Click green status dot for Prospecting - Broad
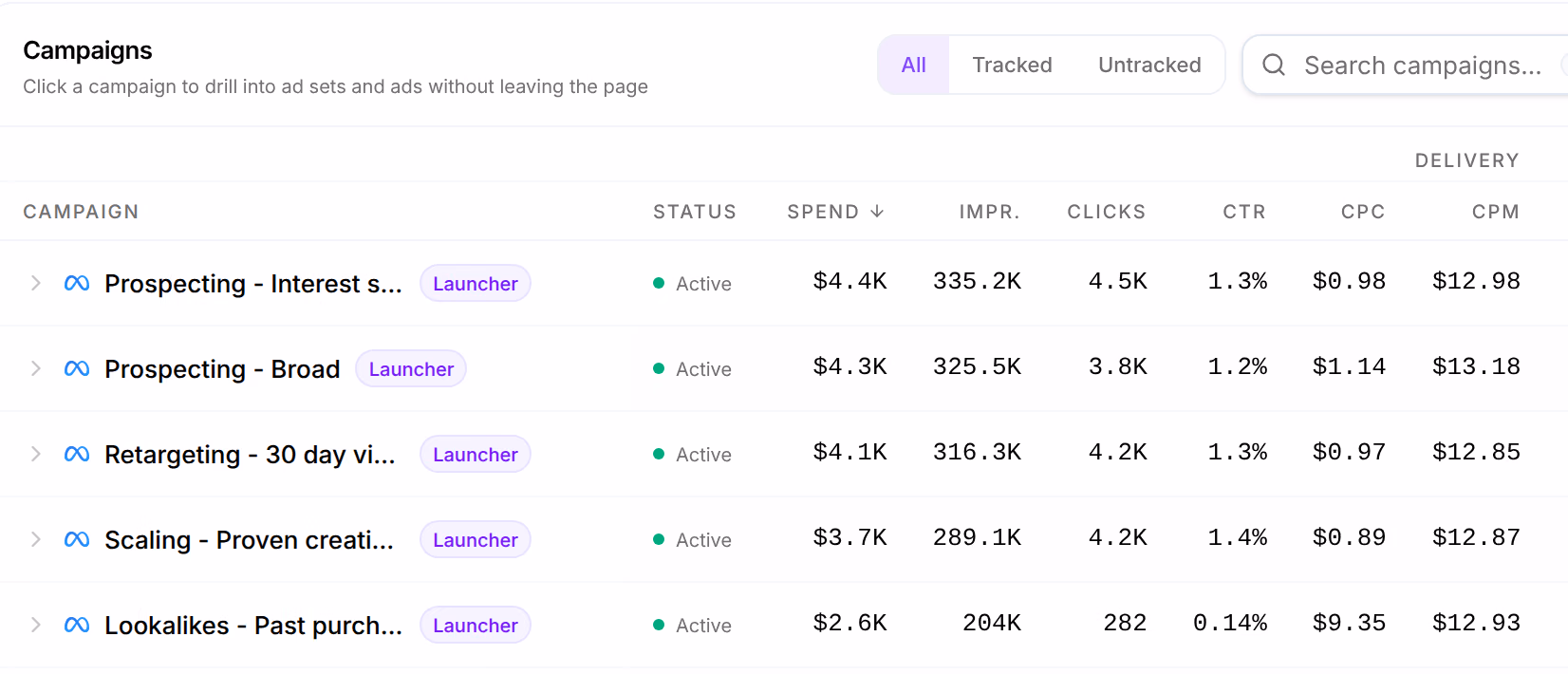The image size is (1568, 674). pos(659,368)
